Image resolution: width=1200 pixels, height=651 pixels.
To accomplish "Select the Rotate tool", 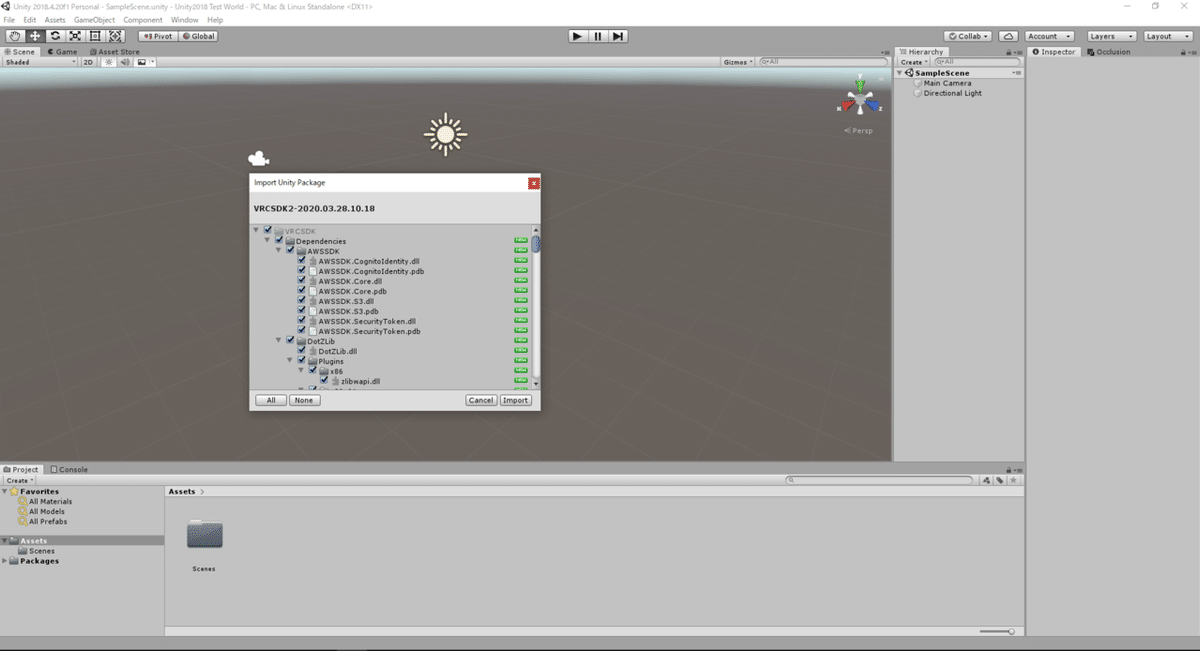I will pyautogui.click(x=55, y=36).
